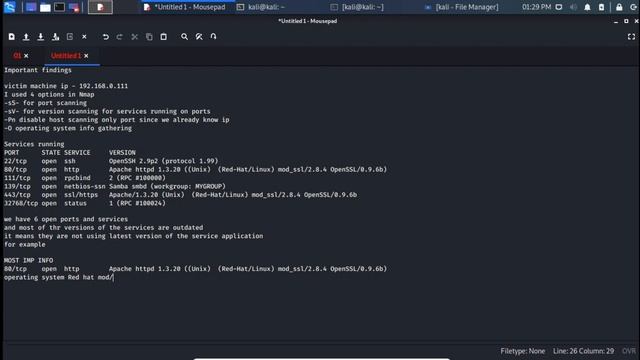
Task: Click the Copy toolbar icon
Action: coord(149,37)
